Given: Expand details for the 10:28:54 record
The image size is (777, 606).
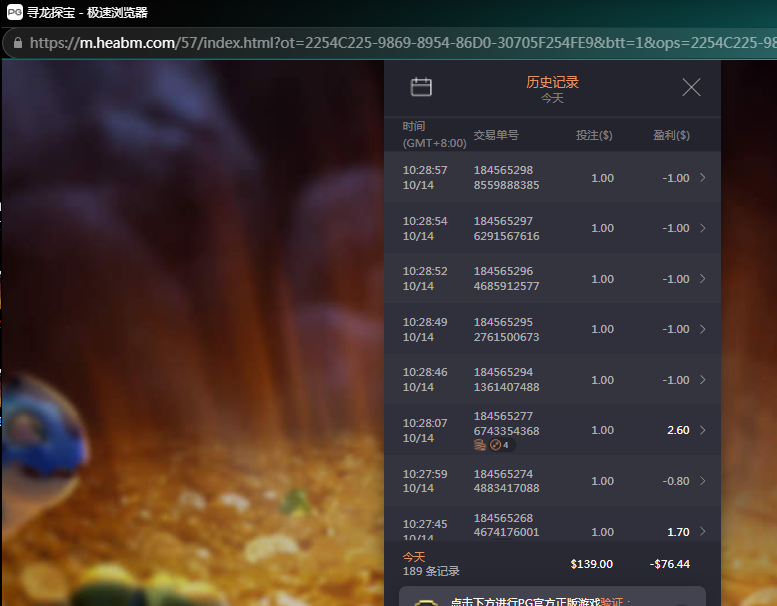Looking at the screenshot, I should click(702, 228).
